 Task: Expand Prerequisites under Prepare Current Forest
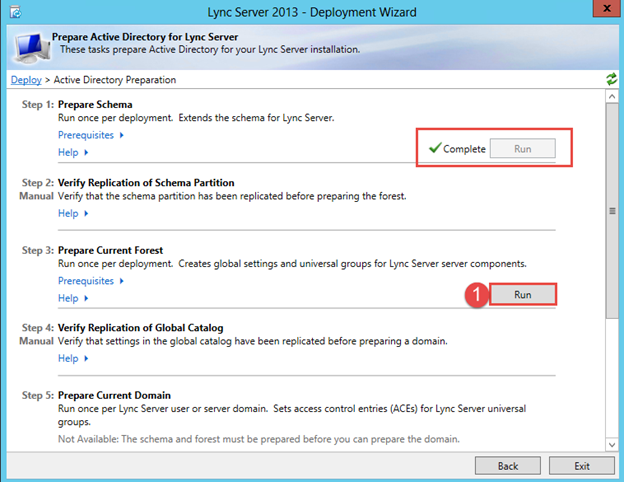(90, 281)
